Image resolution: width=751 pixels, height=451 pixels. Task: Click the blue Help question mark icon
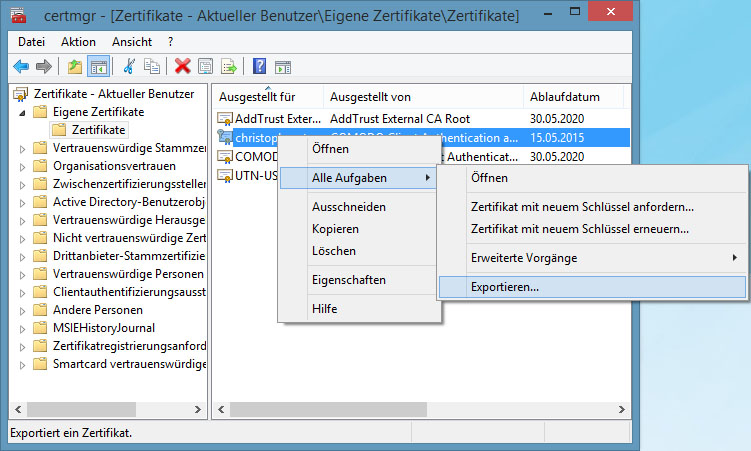(259, 66)
